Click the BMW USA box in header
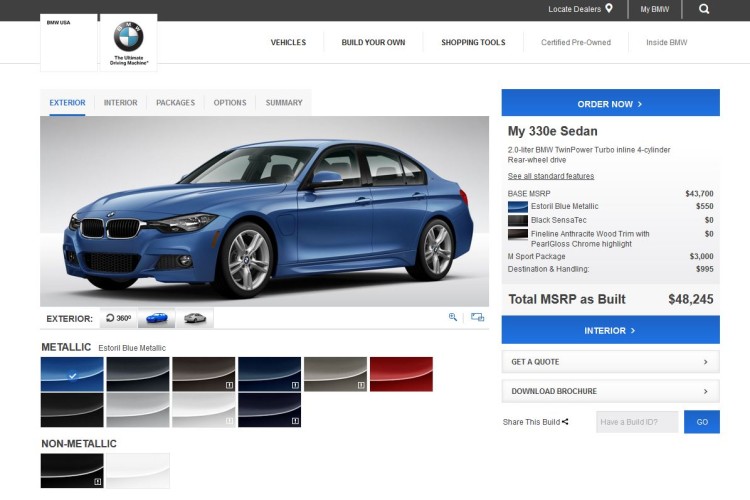The image size is (750, 500). (69, 43)
